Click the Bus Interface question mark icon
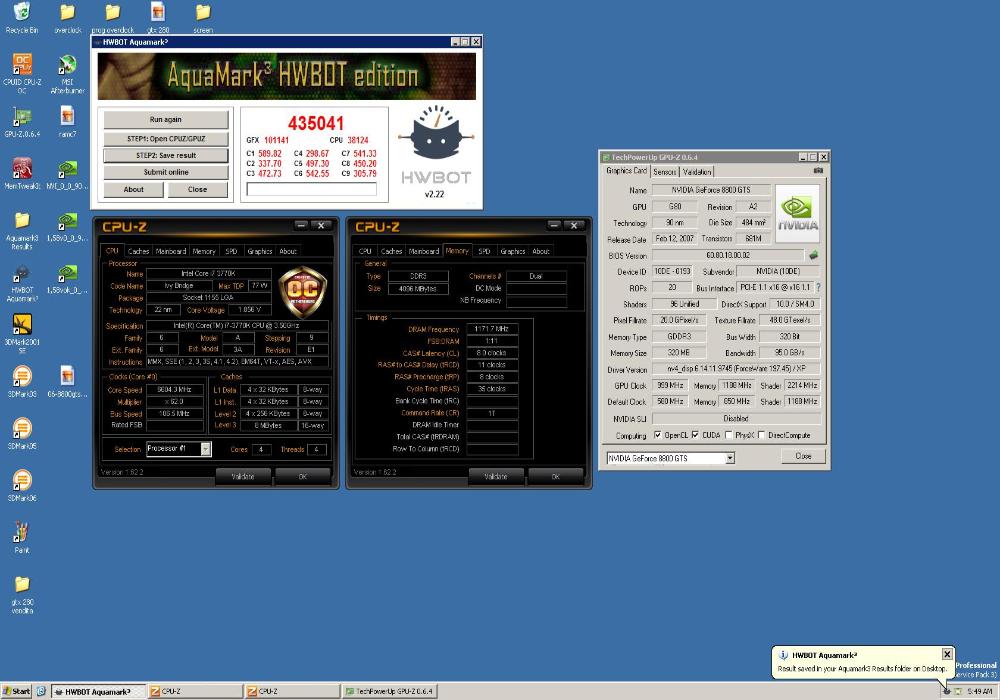The image size is (1000, 700). click(x=818, y=288)
